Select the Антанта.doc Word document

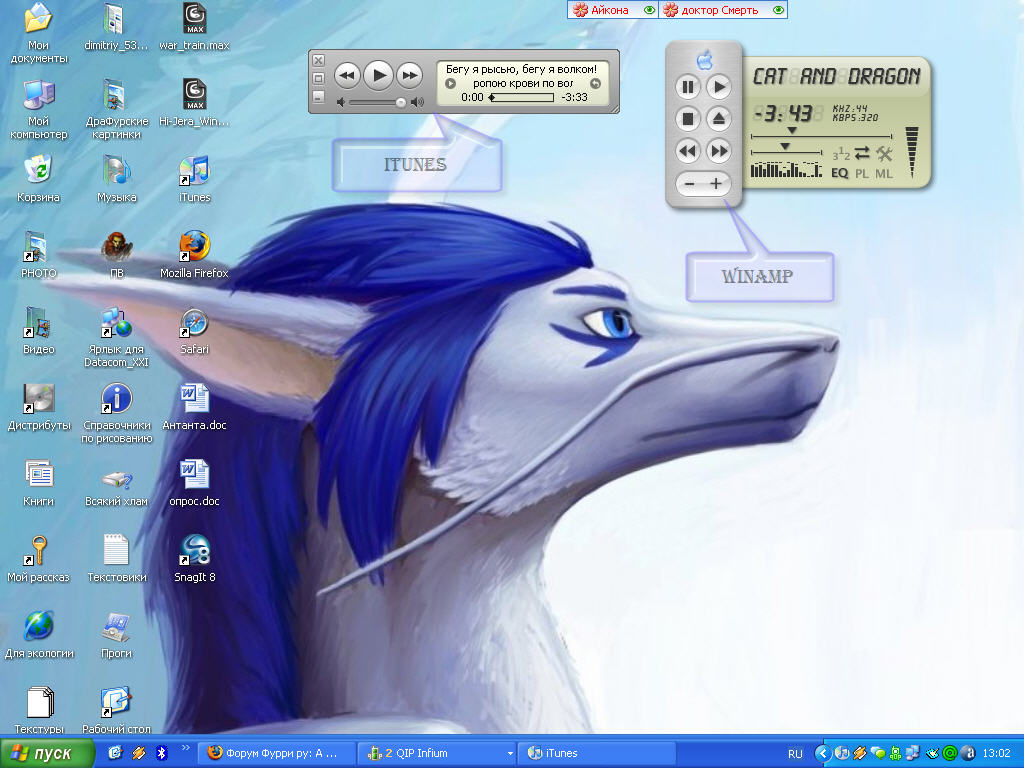point(194,406)
